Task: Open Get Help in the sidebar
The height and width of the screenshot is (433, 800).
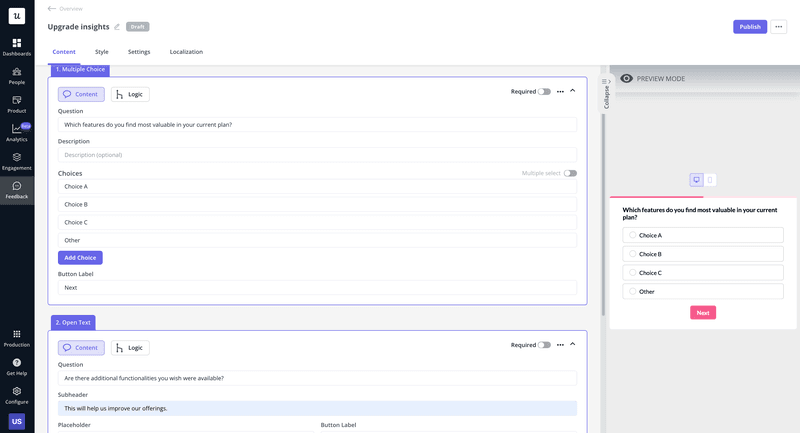Action: click(17, 363)
